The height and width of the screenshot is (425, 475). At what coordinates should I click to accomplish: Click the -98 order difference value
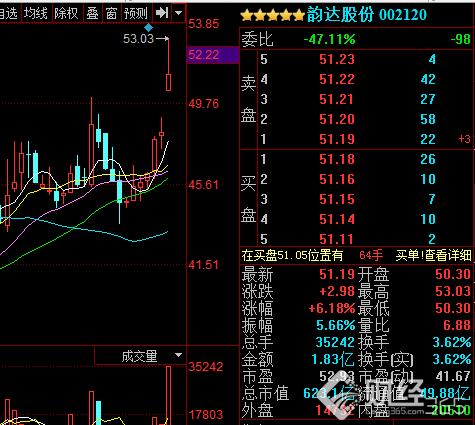pyautogui.click(x=460, y=40)
